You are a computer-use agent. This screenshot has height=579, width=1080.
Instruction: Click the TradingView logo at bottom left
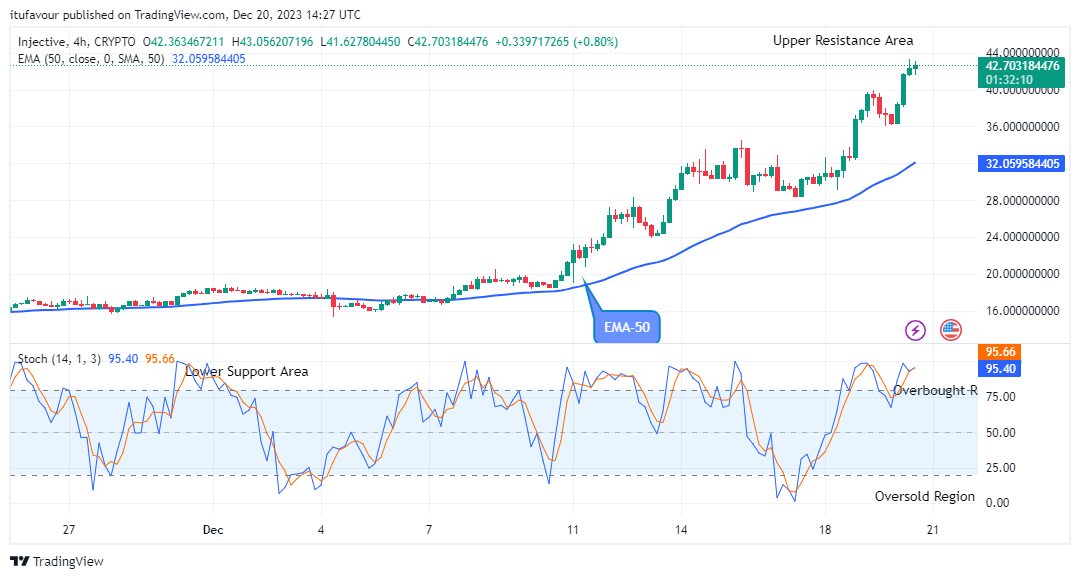pyautogui.click(x=57, y=561)
